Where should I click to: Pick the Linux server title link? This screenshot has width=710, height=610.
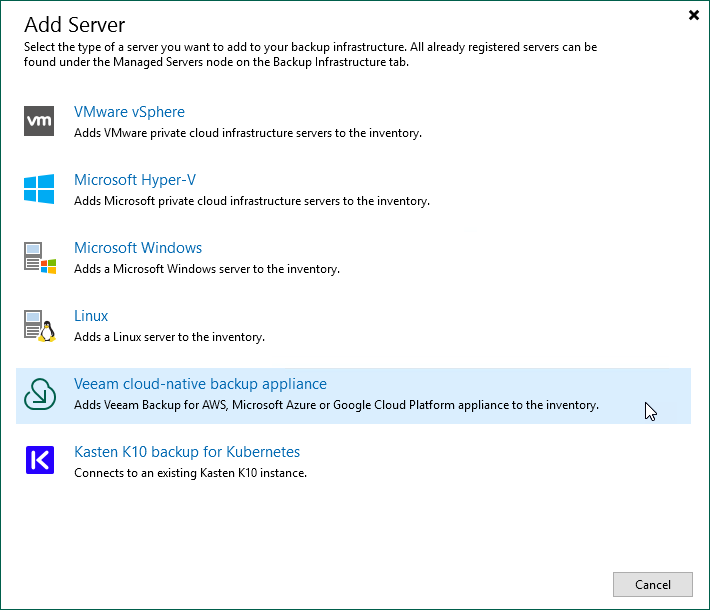pos(91,316)
